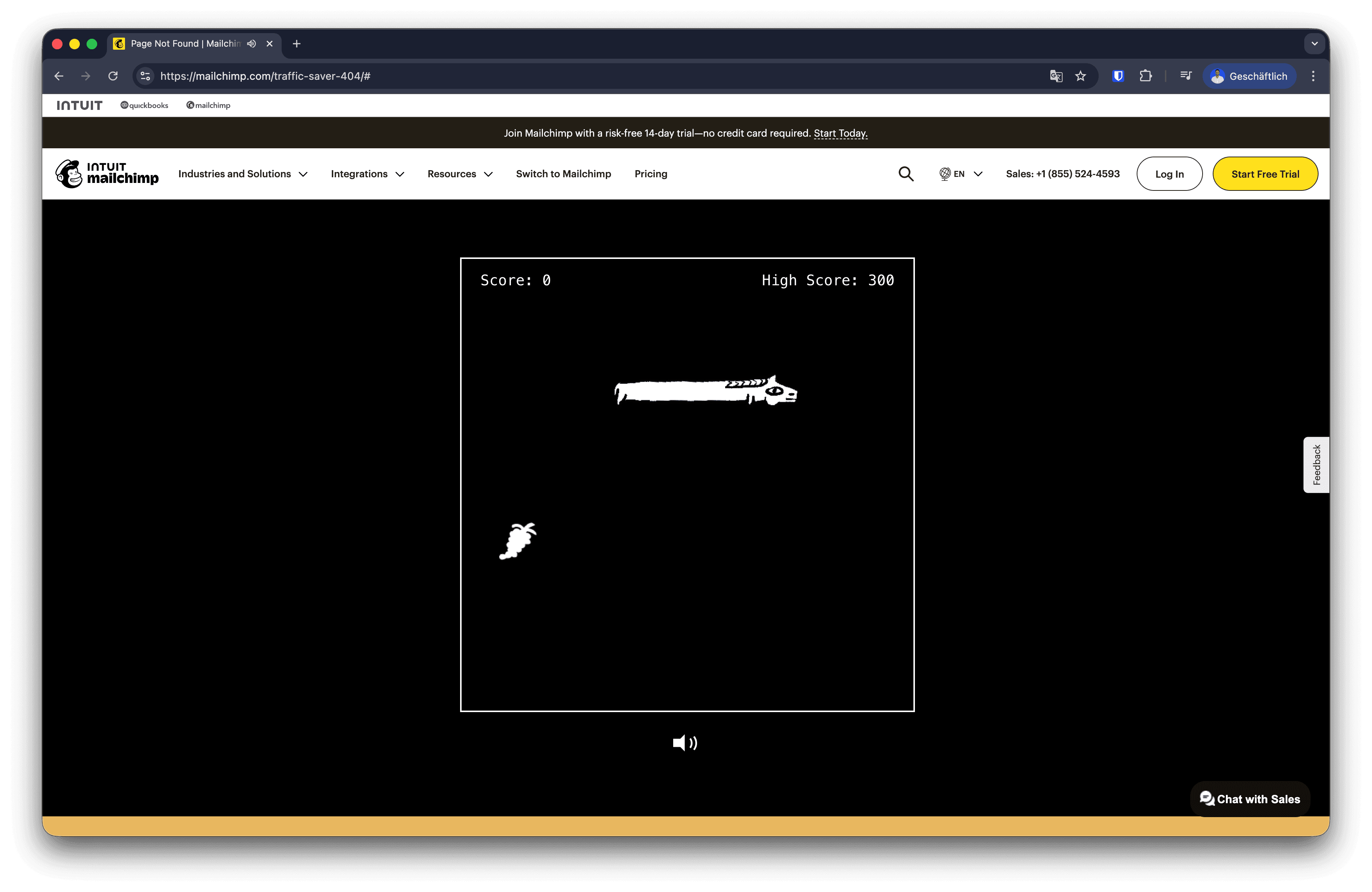Mute tab audio via tab speaker icon
This screenshot has height=892, width=1372.
(252, 44)
